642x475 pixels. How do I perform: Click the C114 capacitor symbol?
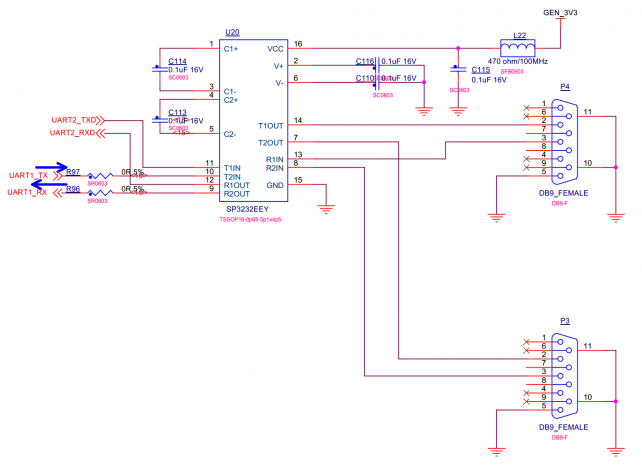point(160,68)
